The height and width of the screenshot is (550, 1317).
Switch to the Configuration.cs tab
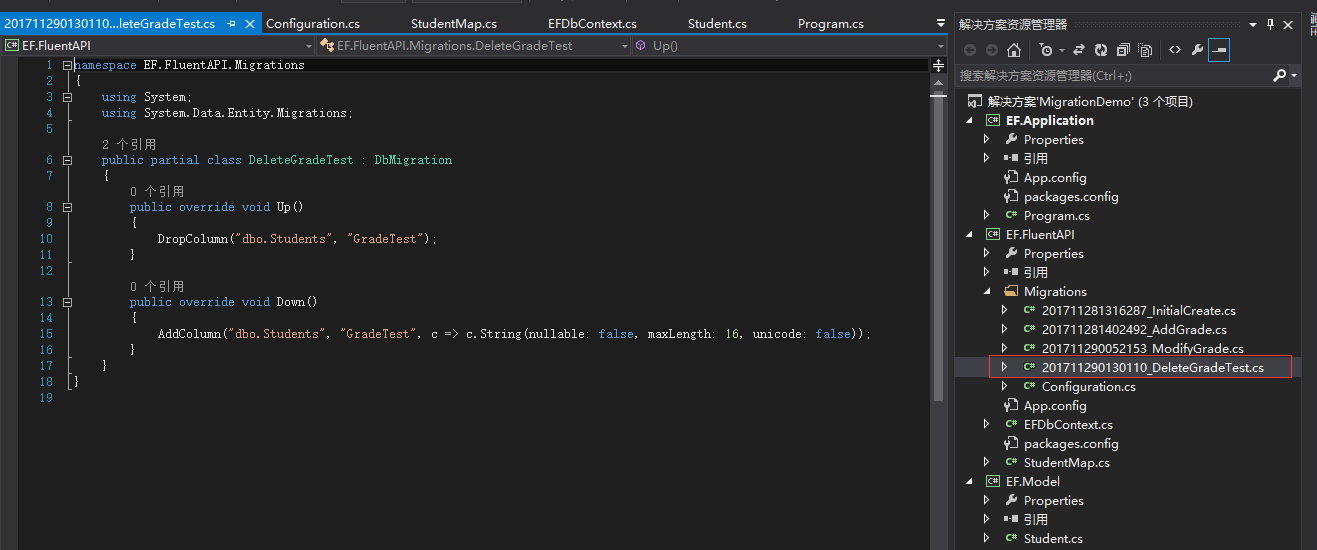click(311, 23)
